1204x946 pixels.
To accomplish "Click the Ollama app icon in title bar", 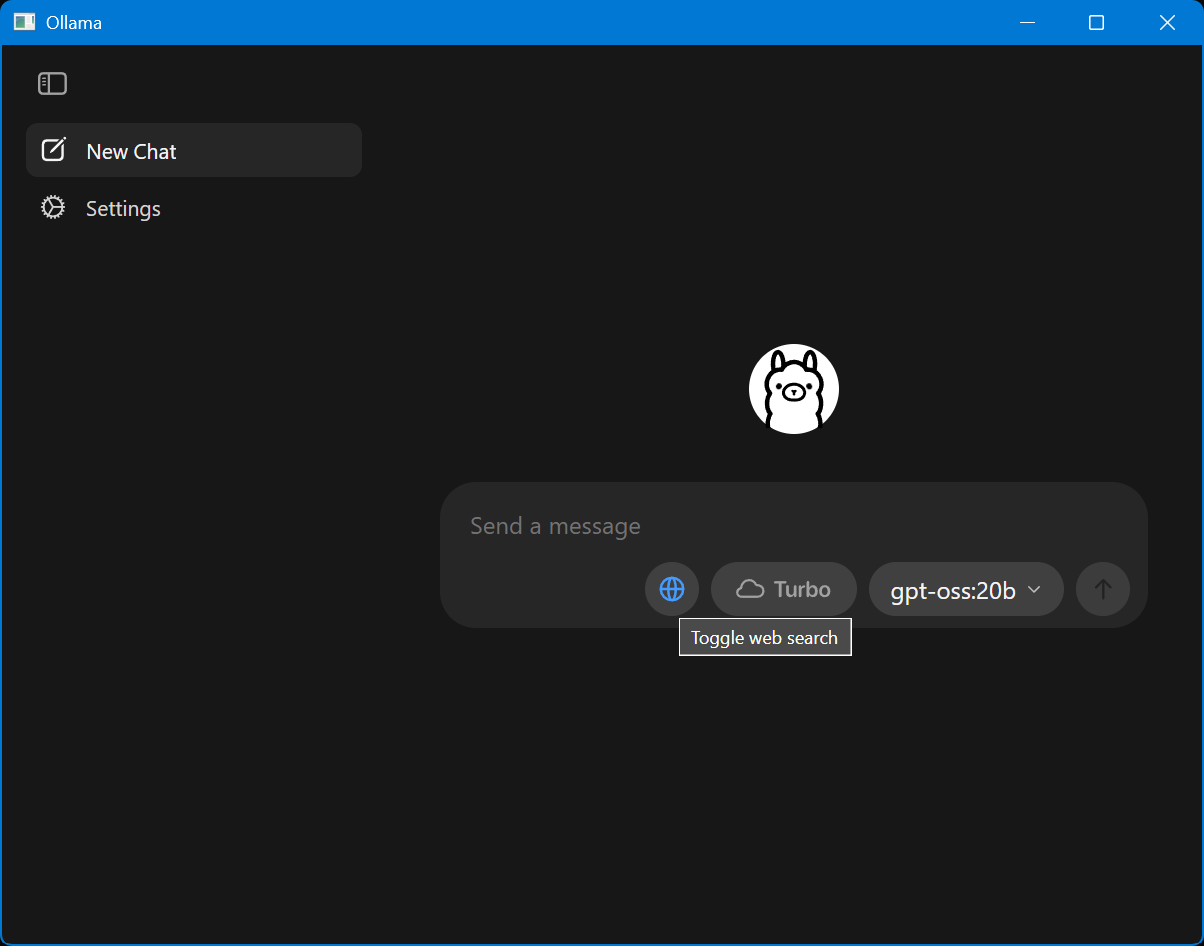I will 24,22.
